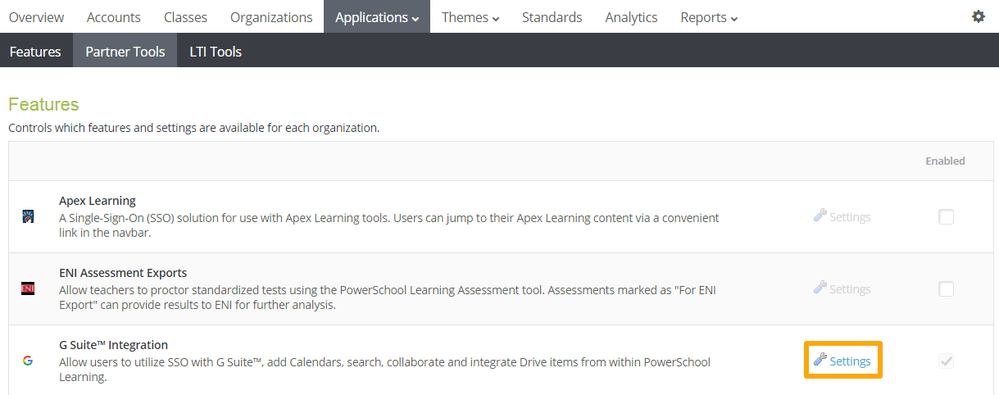Click the Apex Learning logo icon
The image size is (999, 395).
coord(27,217)
